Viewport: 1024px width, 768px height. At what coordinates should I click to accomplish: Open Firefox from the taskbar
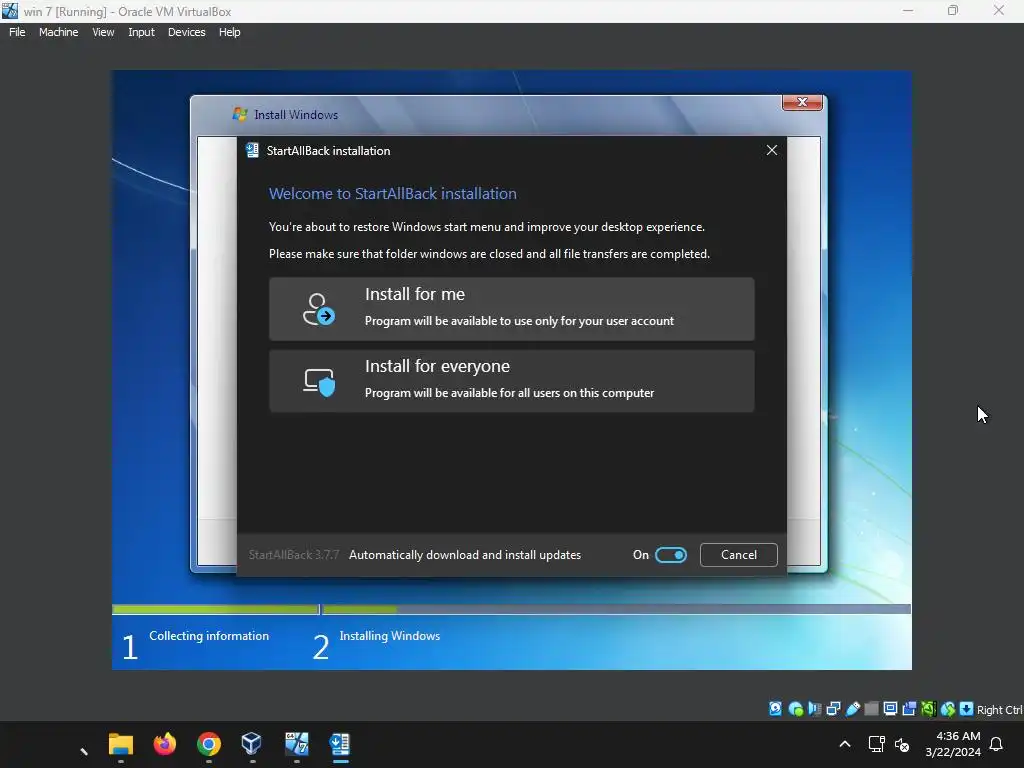coord(165,744)
